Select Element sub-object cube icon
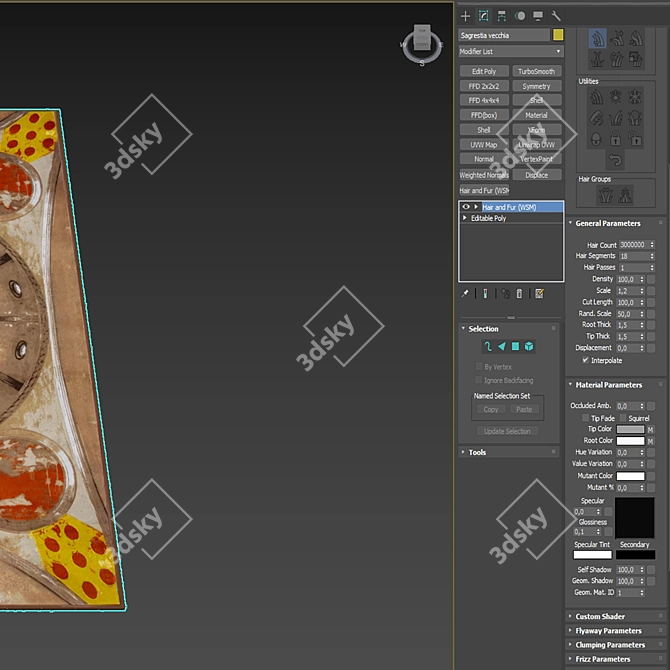The height and width of the screenshot is (670, 670). click(x=529, y=347)
